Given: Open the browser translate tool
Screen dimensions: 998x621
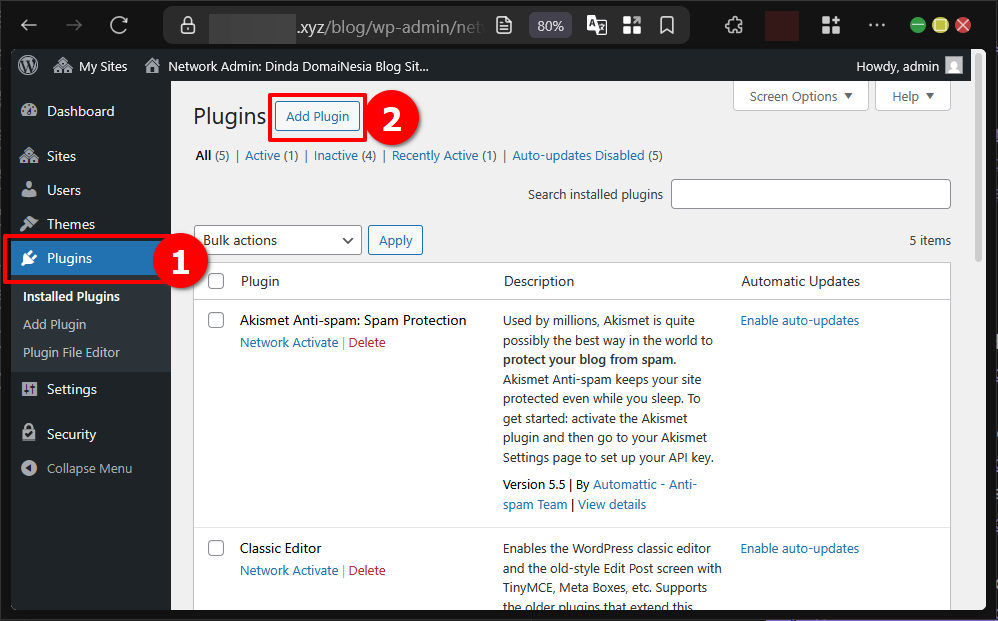Looking at the screenshot, I should [596, 24].
